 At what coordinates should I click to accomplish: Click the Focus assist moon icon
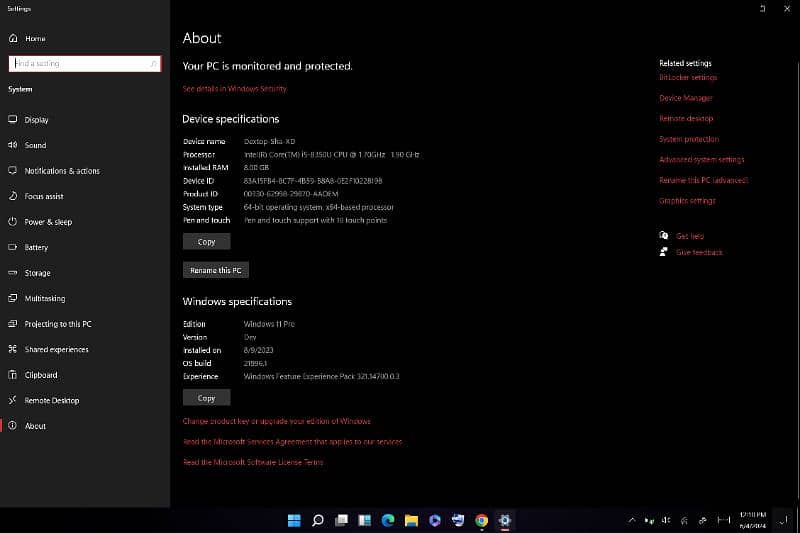coord(13,196)
